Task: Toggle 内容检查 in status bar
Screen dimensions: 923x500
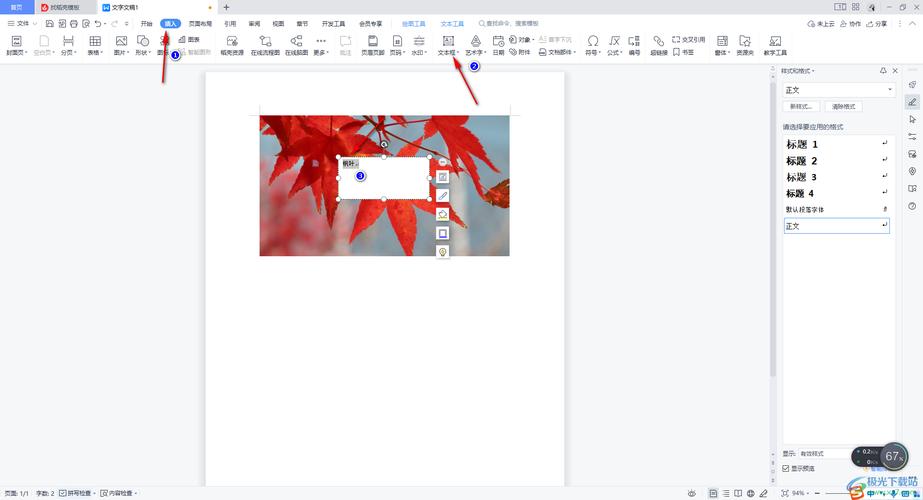Action: (116, 493)
